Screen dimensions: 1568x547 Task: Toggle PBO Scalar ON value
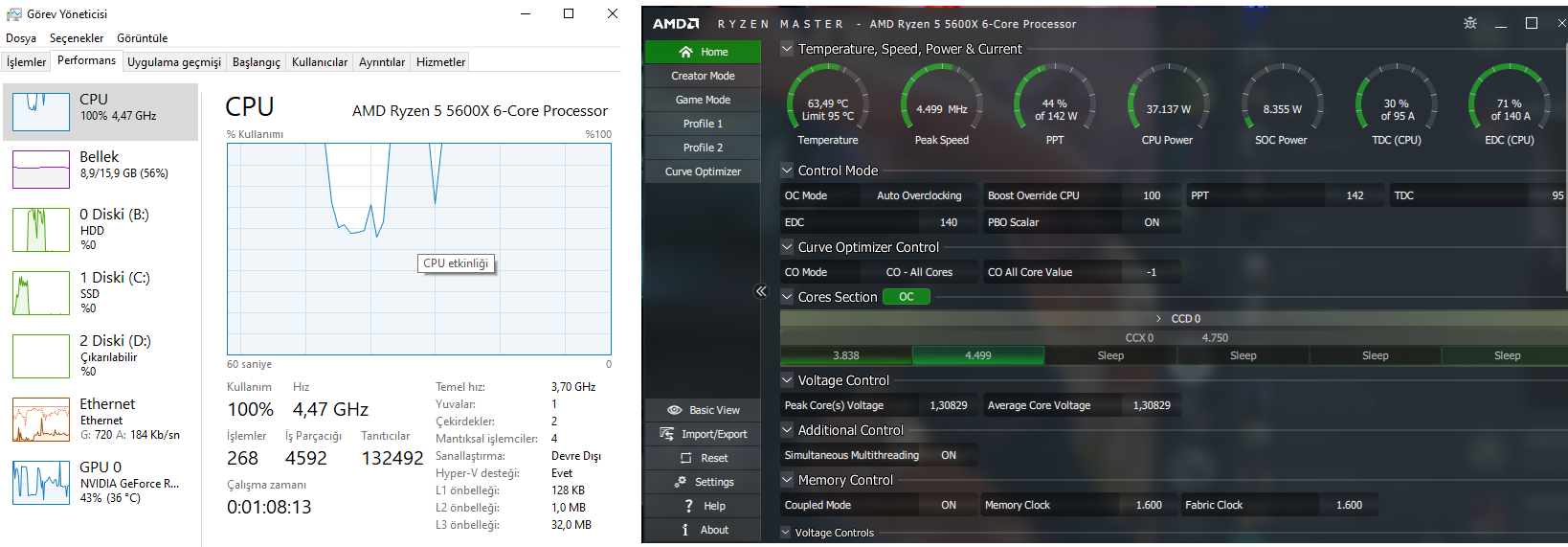1152,222
